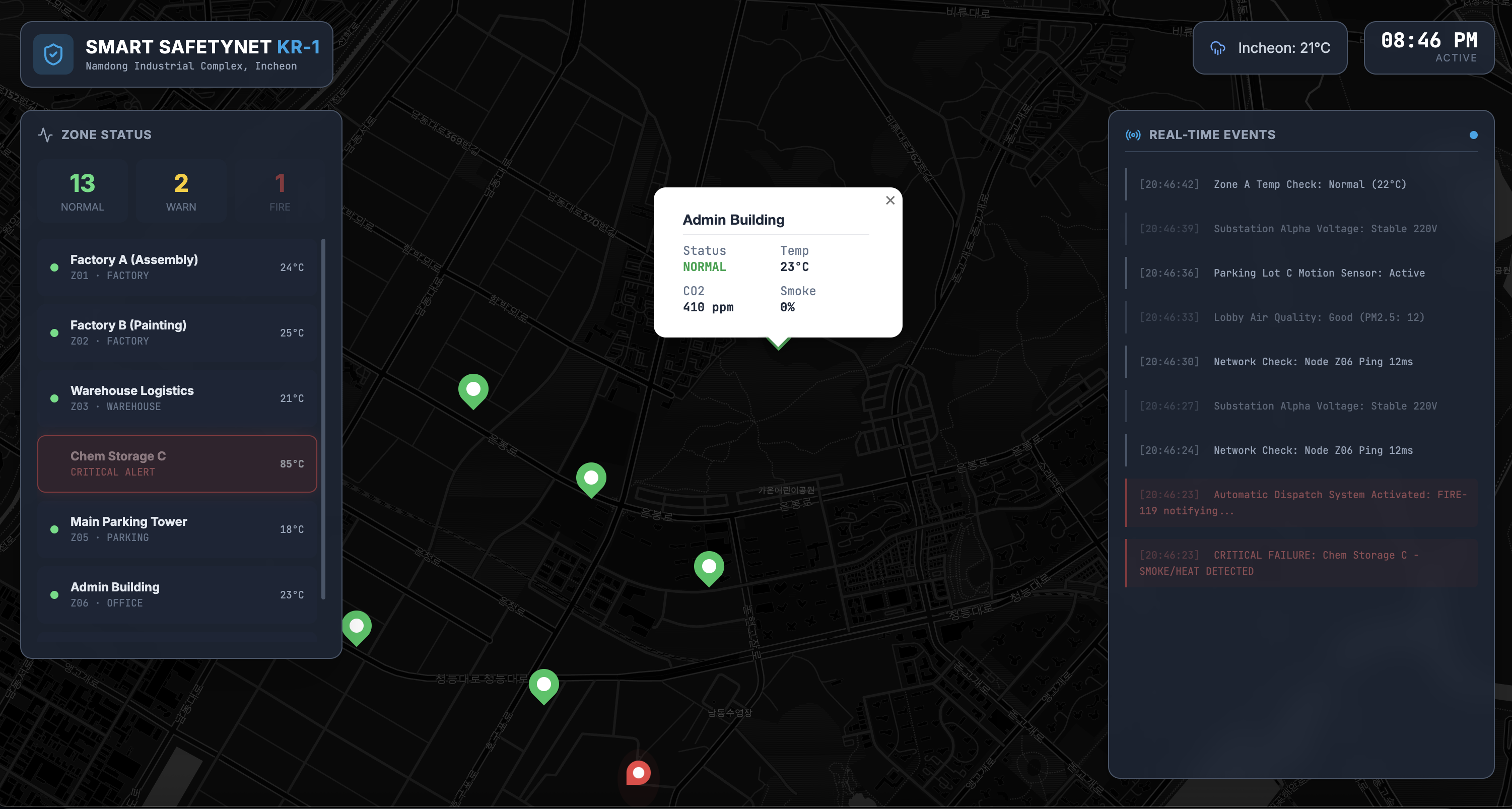Click the blue live indicator dot
The image size is (1512, 809).
(1473, 135)
